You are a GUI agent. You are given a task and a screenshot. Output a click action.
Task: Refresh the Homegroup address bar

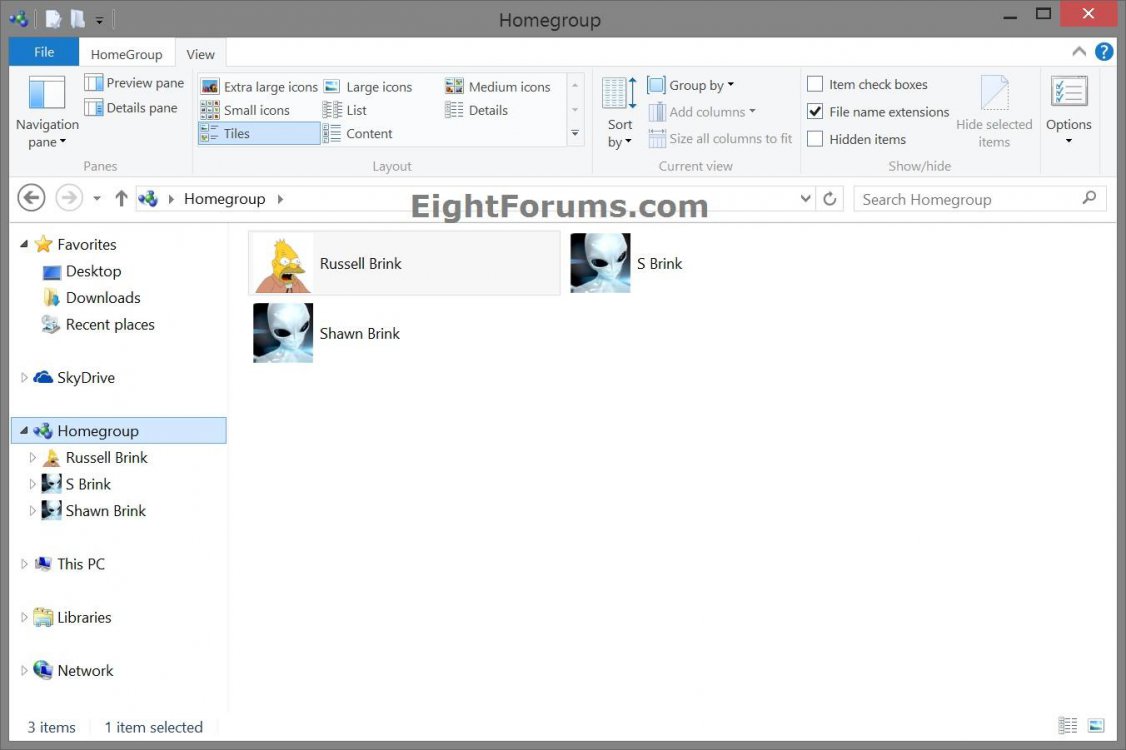829,199
